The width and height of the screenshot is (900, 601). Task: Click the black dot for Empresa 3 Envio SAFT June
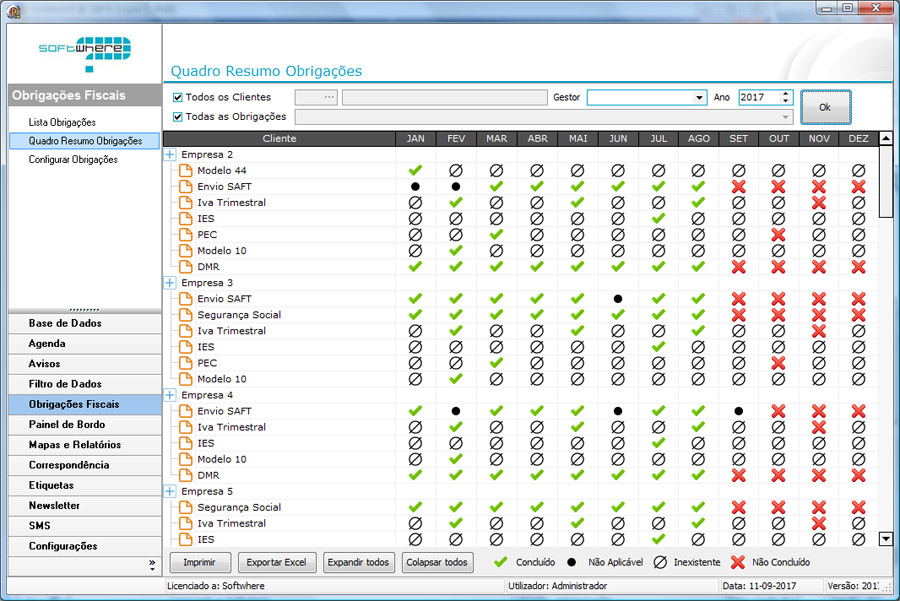tap(618, 299)
